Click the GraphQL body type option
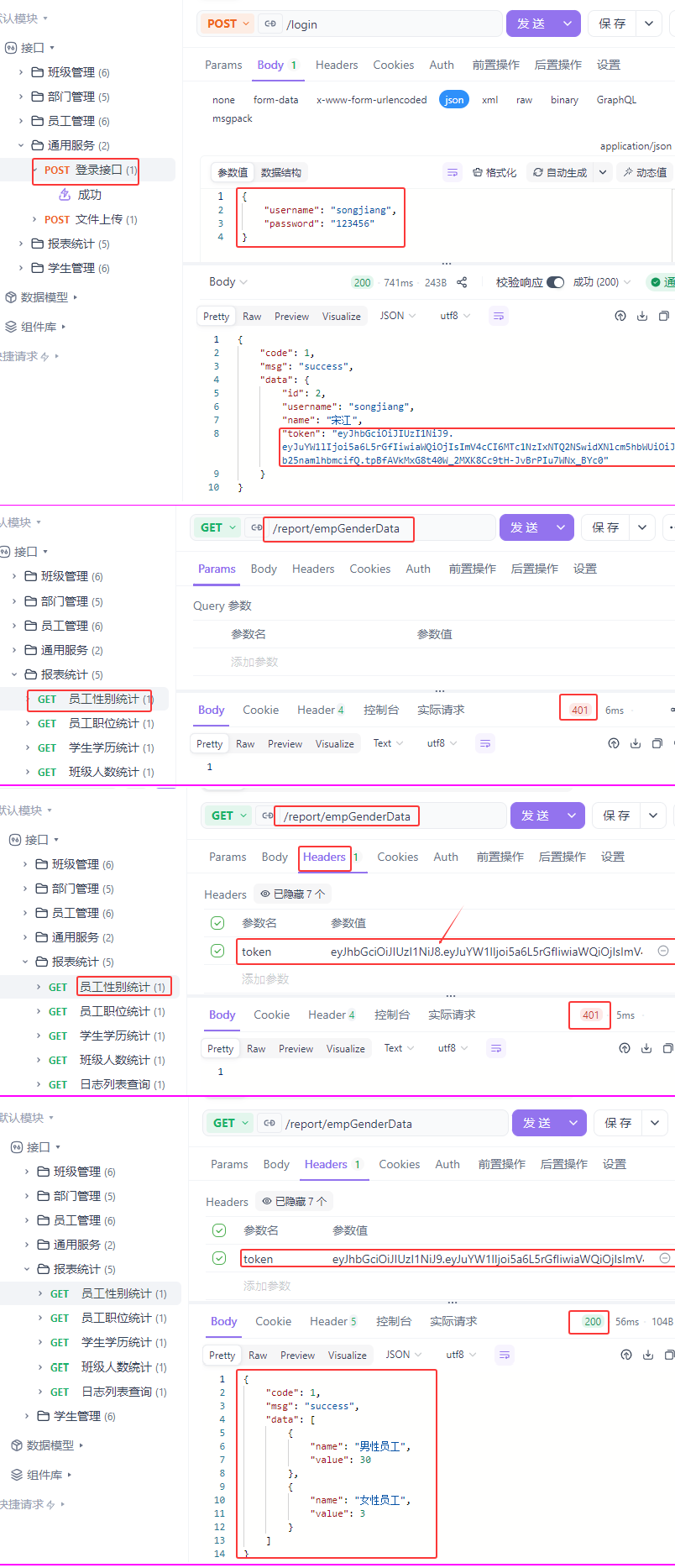 click(x=616, y=100)
